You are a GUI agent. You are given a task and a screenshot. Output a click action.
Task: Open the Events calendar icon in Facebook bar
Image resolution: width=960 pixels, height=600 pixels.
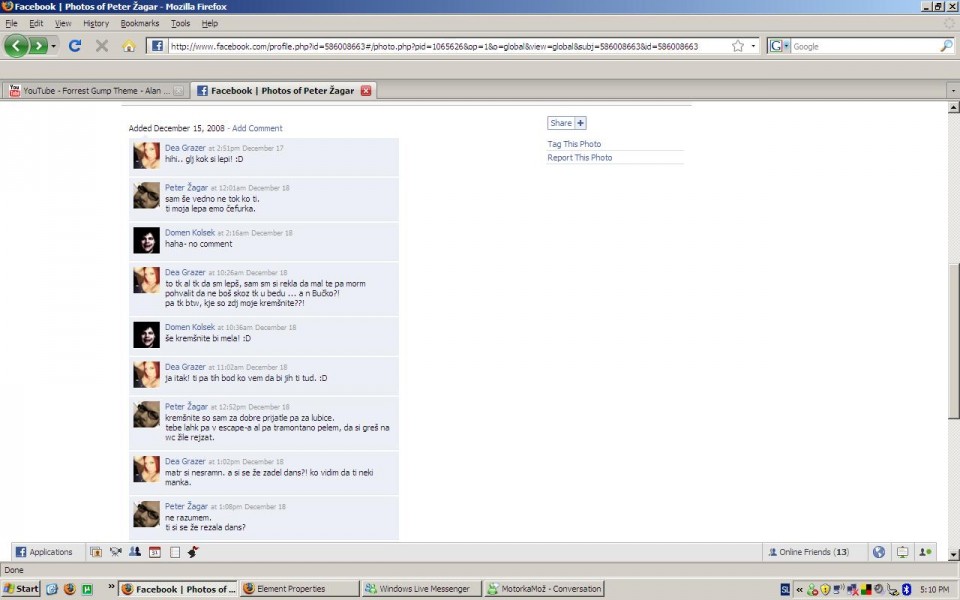(155, 552)
